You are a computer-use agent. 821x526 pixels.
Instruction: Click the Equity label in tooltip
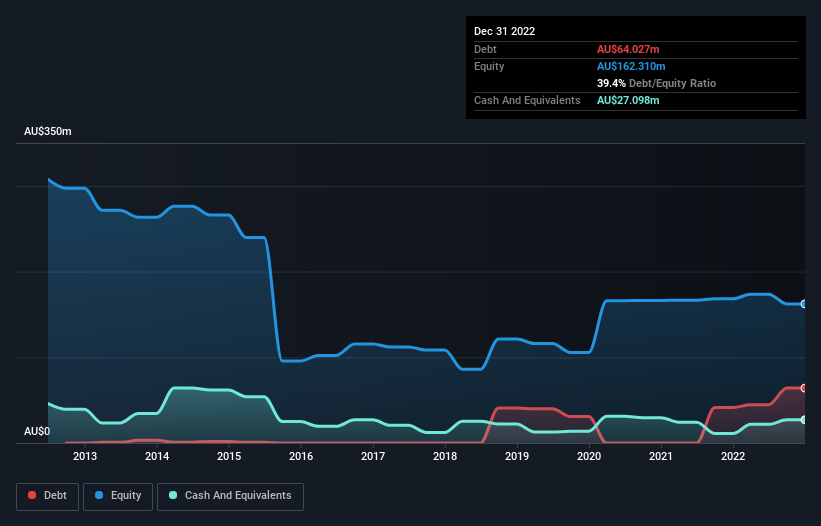coord(489,66)
